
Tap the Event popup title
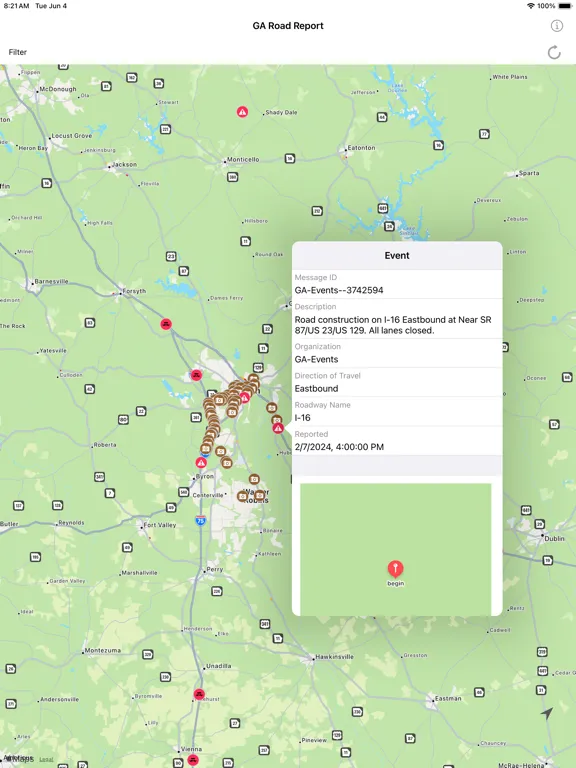(397, 255)
